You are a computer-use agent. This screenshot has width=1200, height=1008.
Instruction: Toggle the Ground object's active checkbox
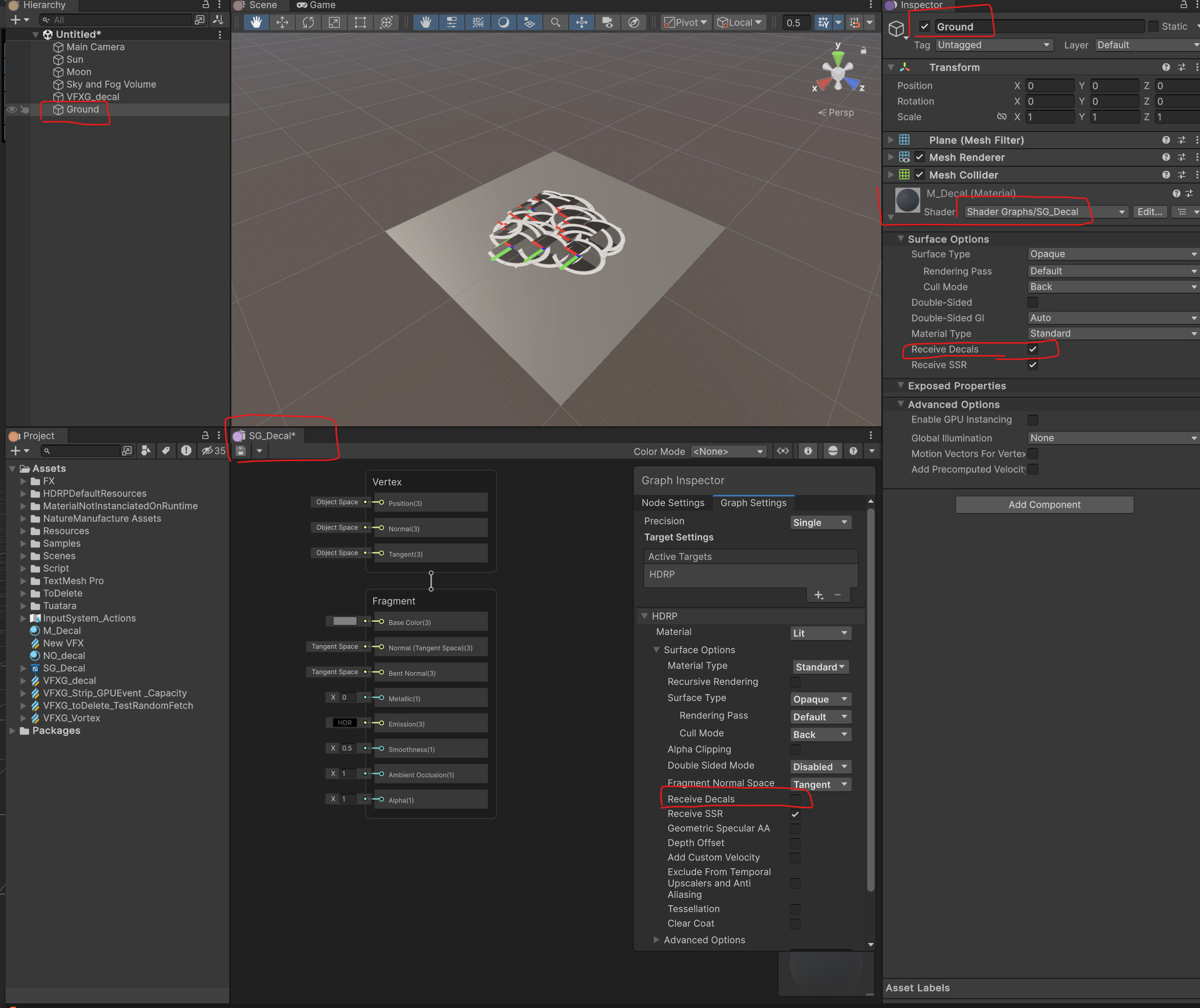[924, 27]
